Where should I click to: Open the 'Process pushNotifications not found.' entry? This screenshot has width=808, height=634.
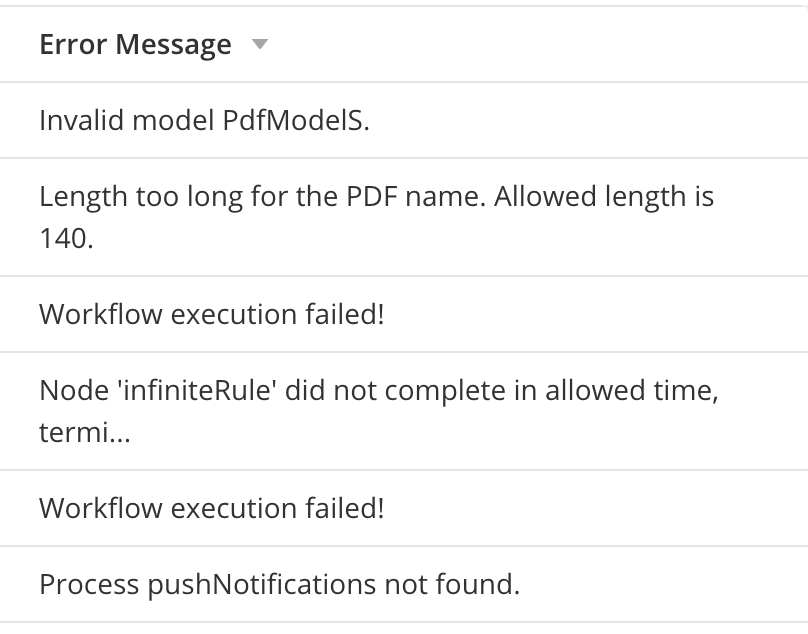click(404, 584)
